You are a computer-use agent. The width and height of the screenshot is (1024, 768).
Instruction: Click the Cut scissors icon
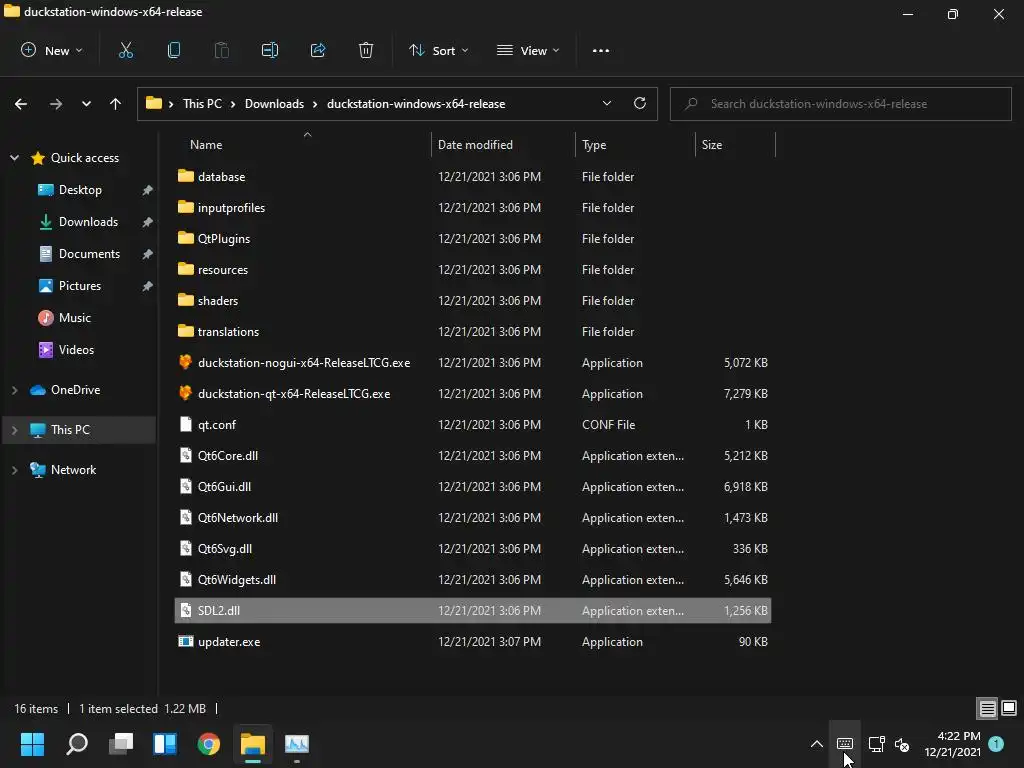(125, 50)
